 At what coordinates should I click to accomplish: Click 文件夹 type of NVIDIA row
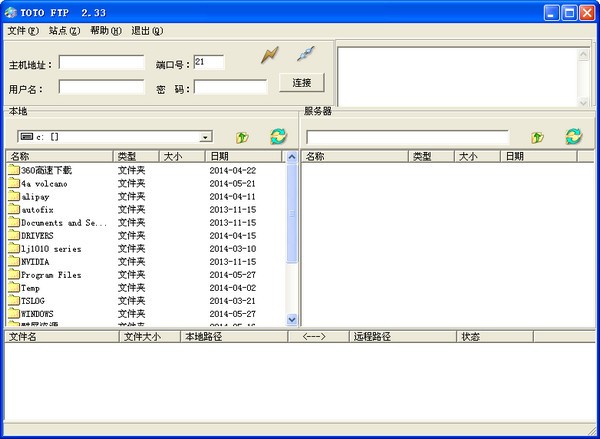[131, 261]
